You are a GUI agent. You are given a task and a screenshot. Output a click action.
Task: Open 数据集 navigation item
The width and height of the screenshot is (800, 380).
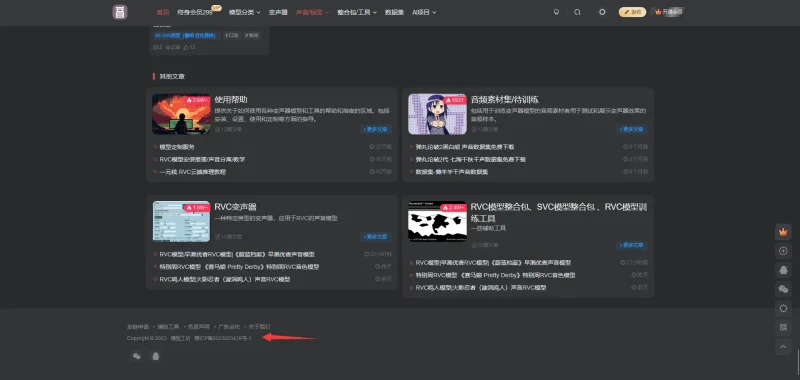click(394, 12)
